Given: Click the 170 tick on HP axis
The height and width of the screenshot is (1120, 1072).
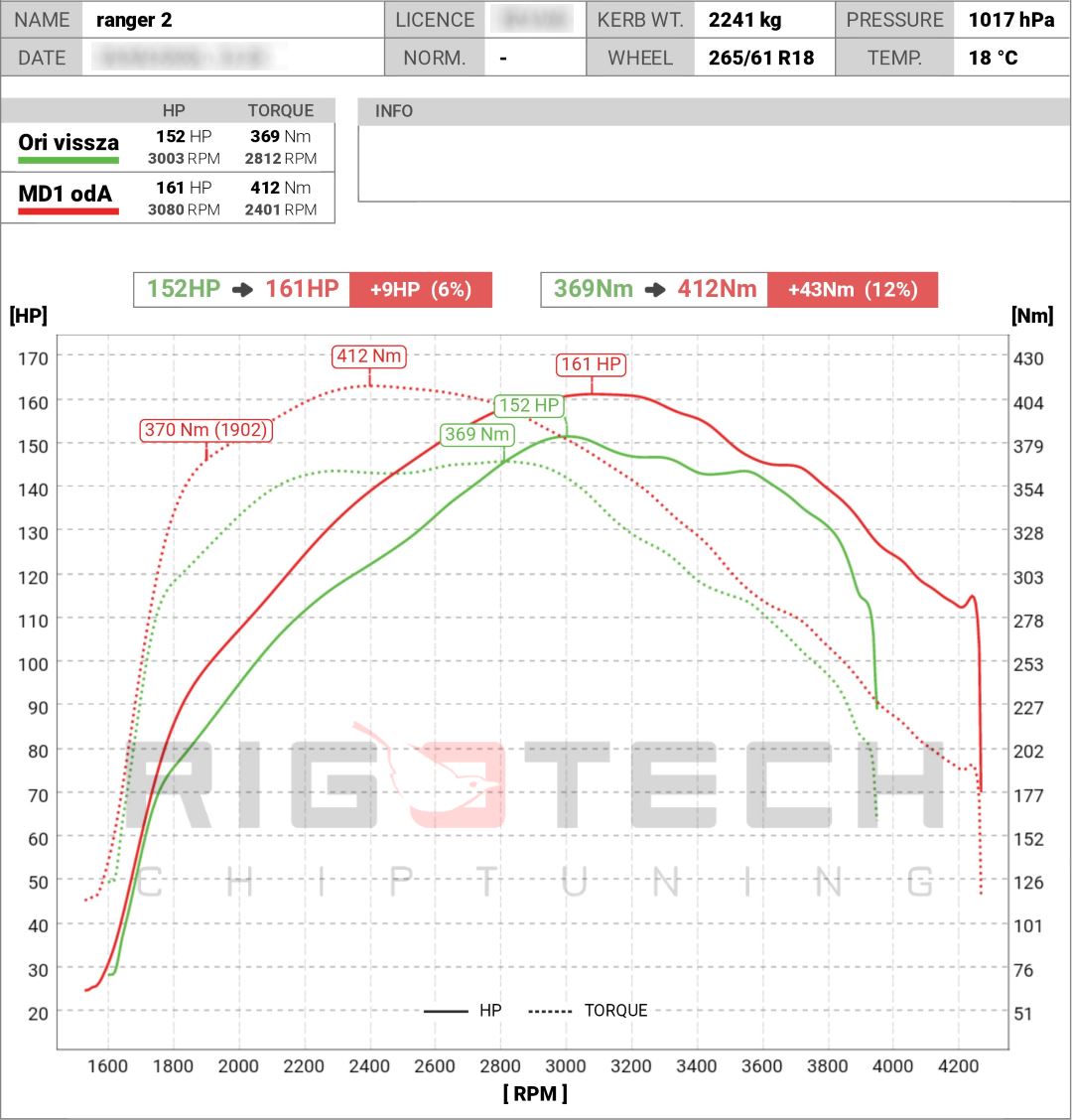Looking at the screenshot, I should pyautogui.click(x=33, y=358).
